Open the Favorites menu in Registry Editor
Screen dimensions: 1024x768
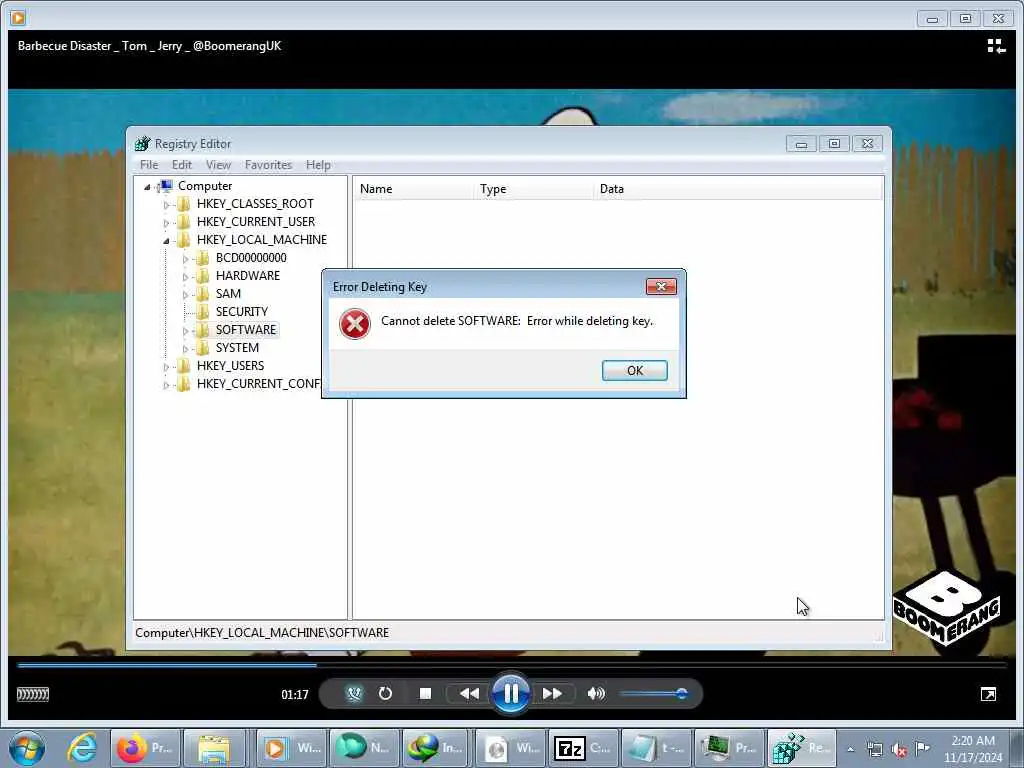268,165
